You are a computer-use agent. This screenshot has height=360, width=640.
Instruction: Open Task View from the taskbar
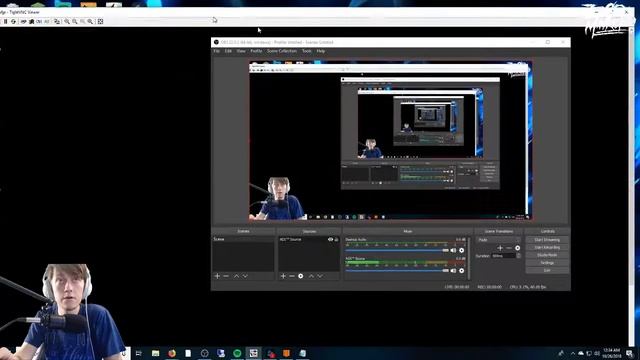pyautogui.click(x=138, y=353)
